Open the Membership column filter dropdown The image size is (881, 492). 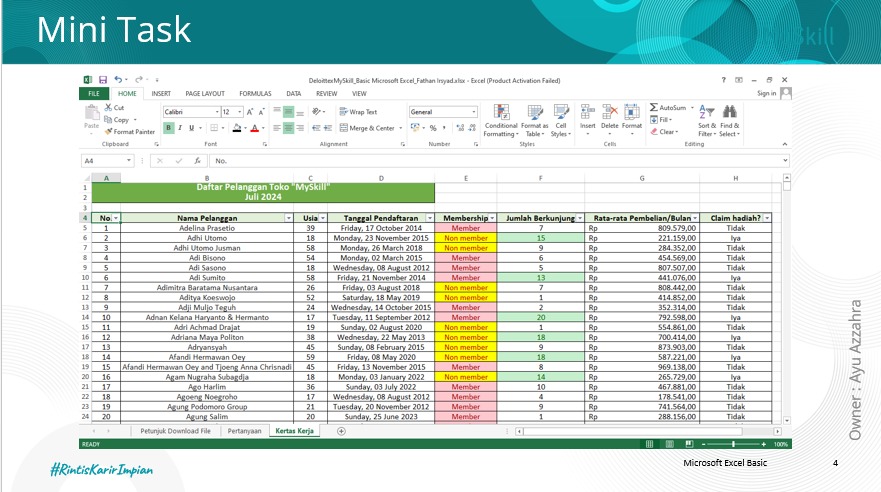click(492, 218)
